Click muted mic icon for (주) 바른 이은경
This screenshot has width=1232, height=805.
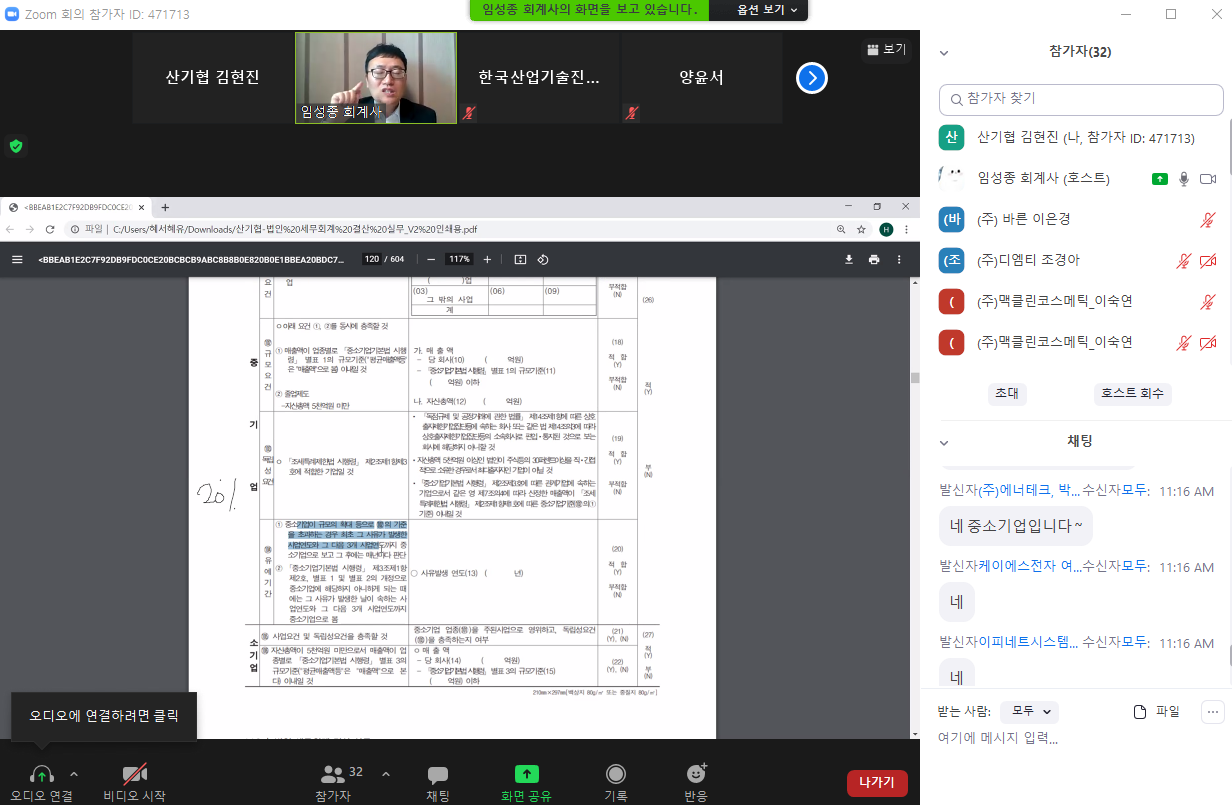pyautogui.click(x=1208, y=219)
